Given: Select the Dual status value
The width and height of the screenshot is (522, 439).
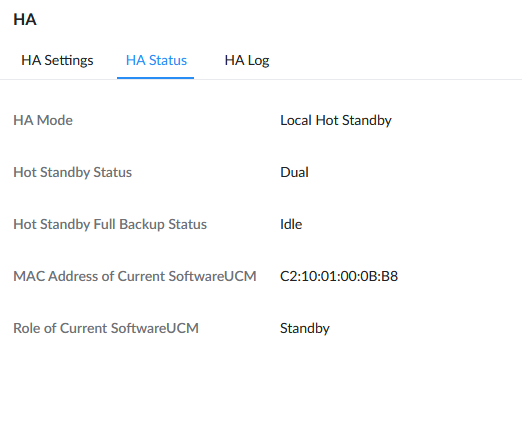Looking at the screenshot, I should (x=294, y=172).
